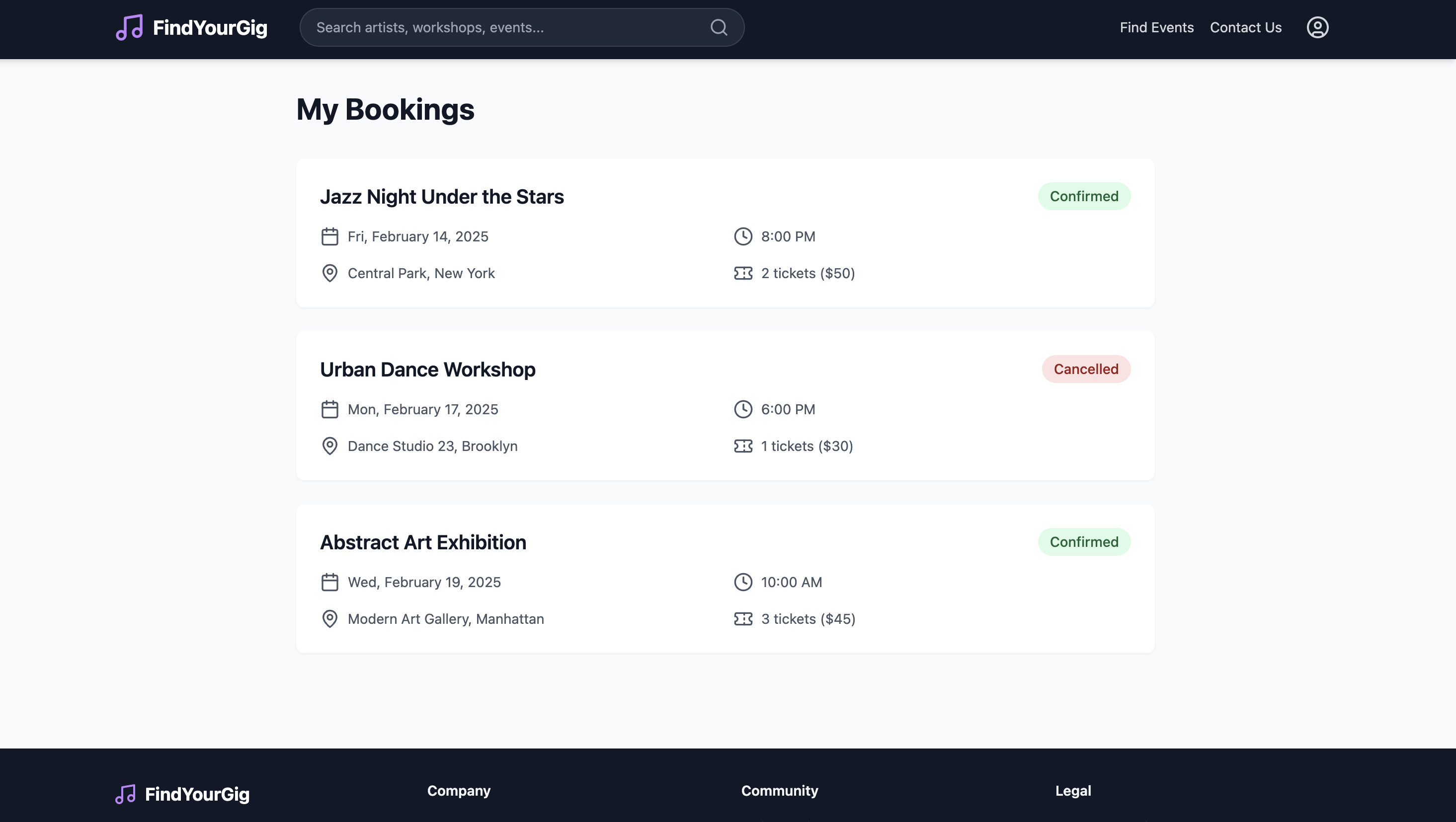Click clock icon beside 8:00 PM
The width and height of the screenshot is (1456, 822).
[743, 237]
